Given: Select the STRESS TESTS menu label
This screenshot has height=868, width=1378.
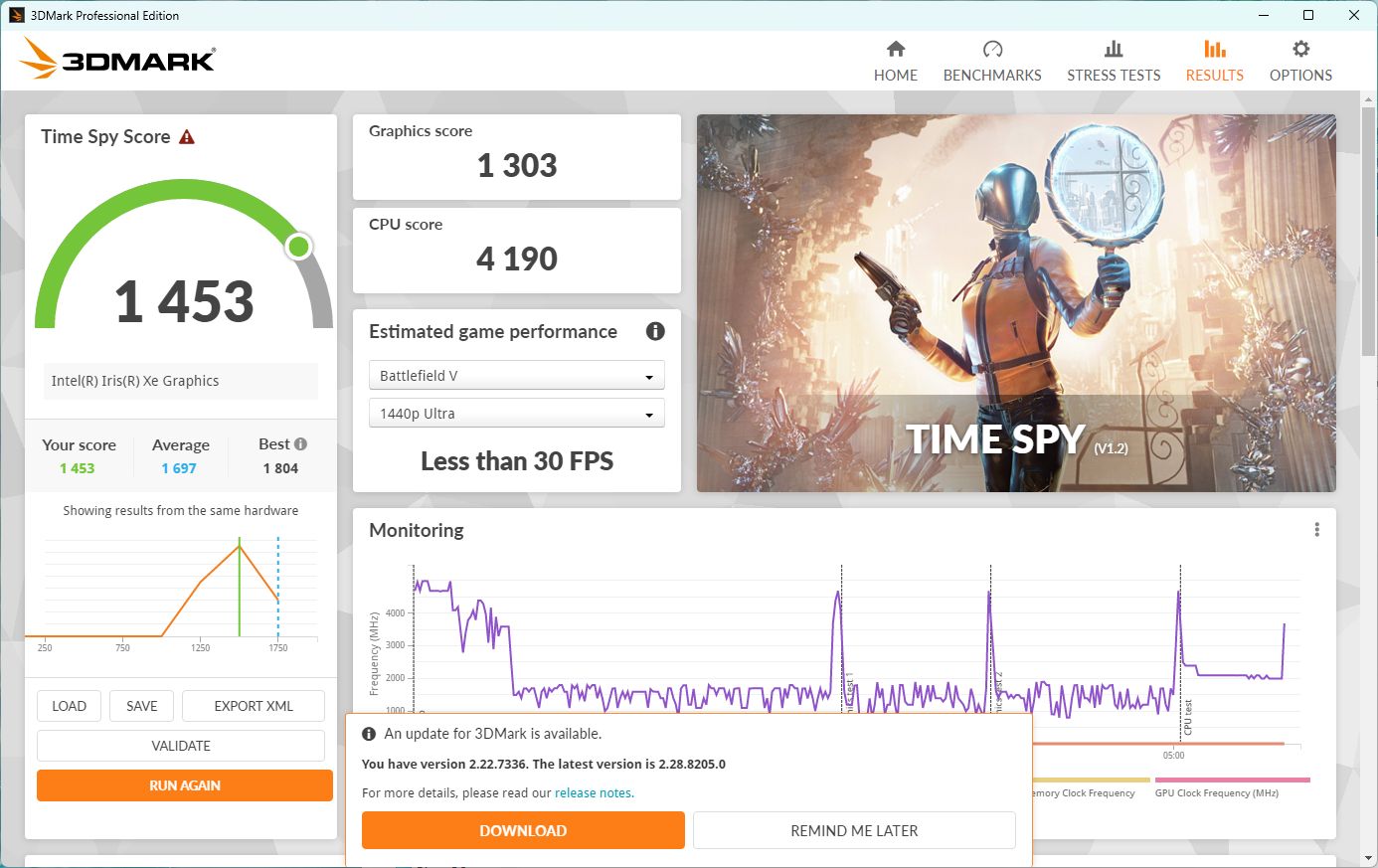Looking at the screenshot, I should (1114, 76).
